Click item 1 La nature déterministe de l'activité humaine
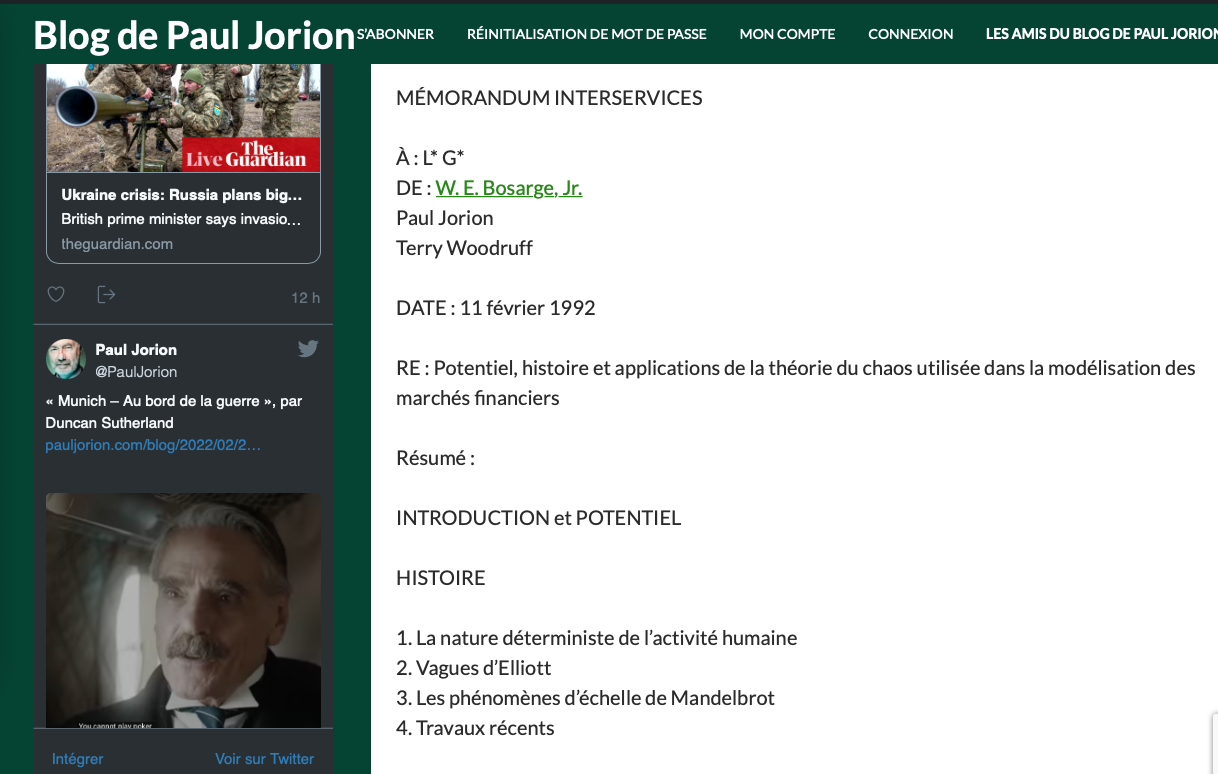Viewport: 1218px width, 774px height. point(597,638)
